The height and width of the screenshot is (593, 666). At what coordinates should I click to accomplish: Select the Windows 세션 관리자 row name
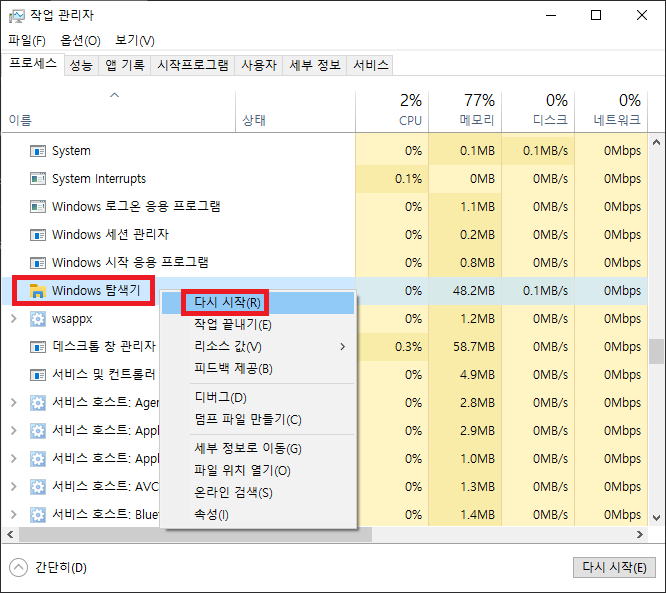click(110, 234)
